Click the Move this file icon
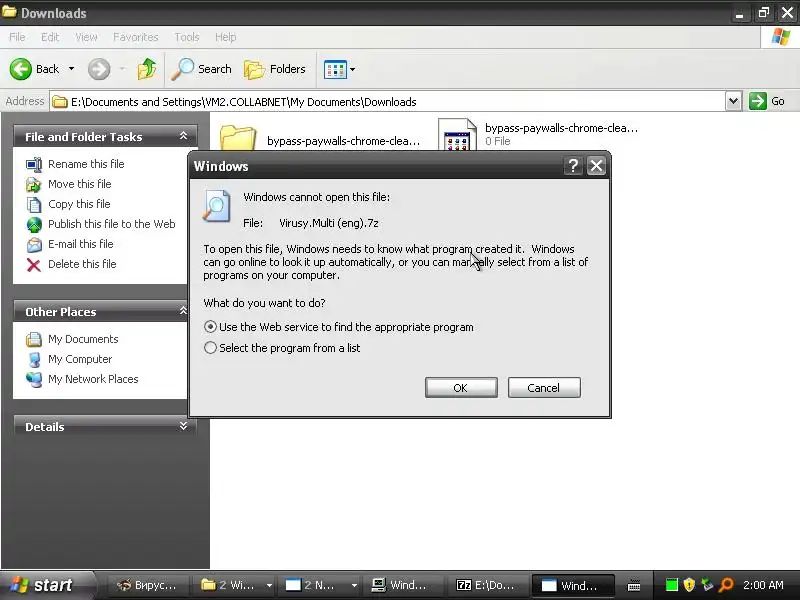The width and height of the screenshot is (800, 600). pos(34,184)
